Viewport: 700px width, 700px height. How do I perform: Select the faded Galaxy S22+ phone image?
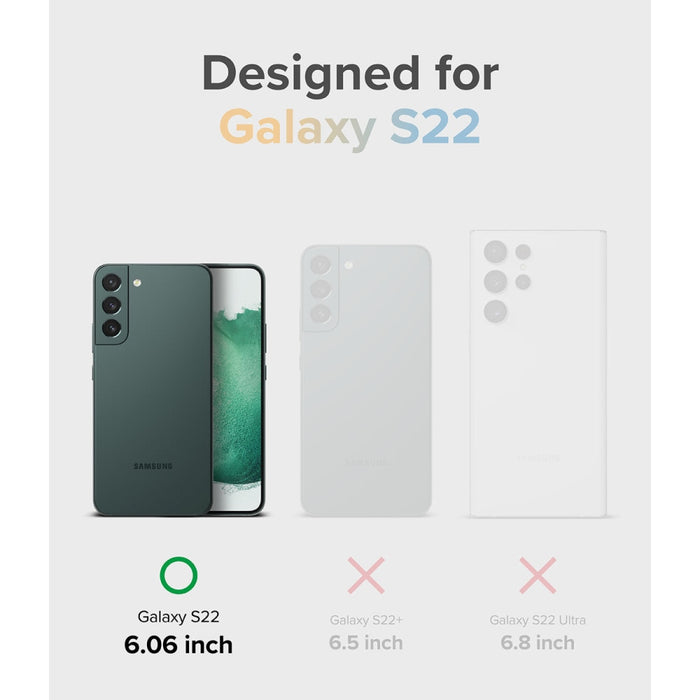tap(366, 380)
